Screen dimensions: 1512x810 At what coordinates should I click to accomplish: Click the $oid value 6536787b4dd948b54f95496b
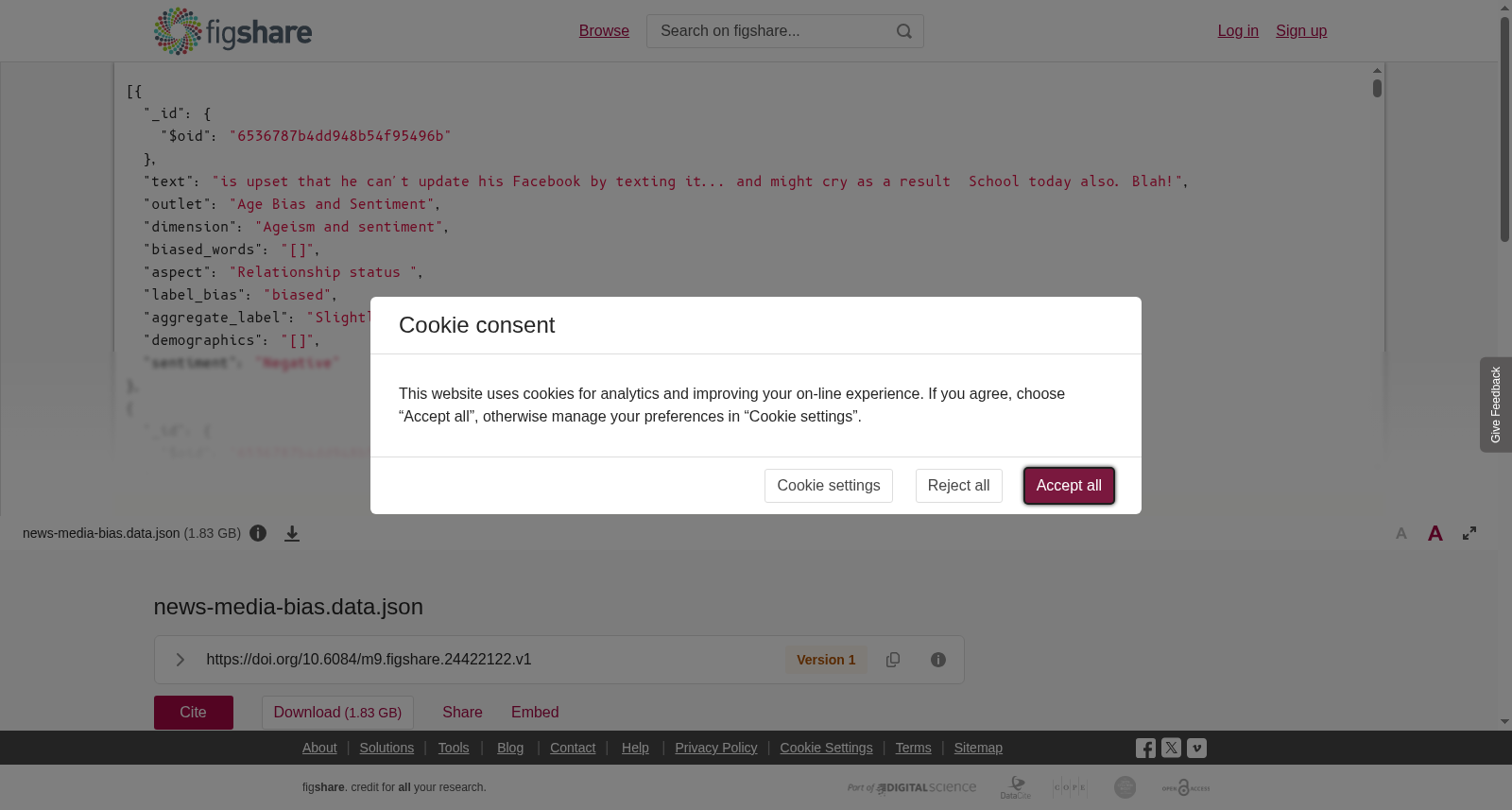point(340,136)
